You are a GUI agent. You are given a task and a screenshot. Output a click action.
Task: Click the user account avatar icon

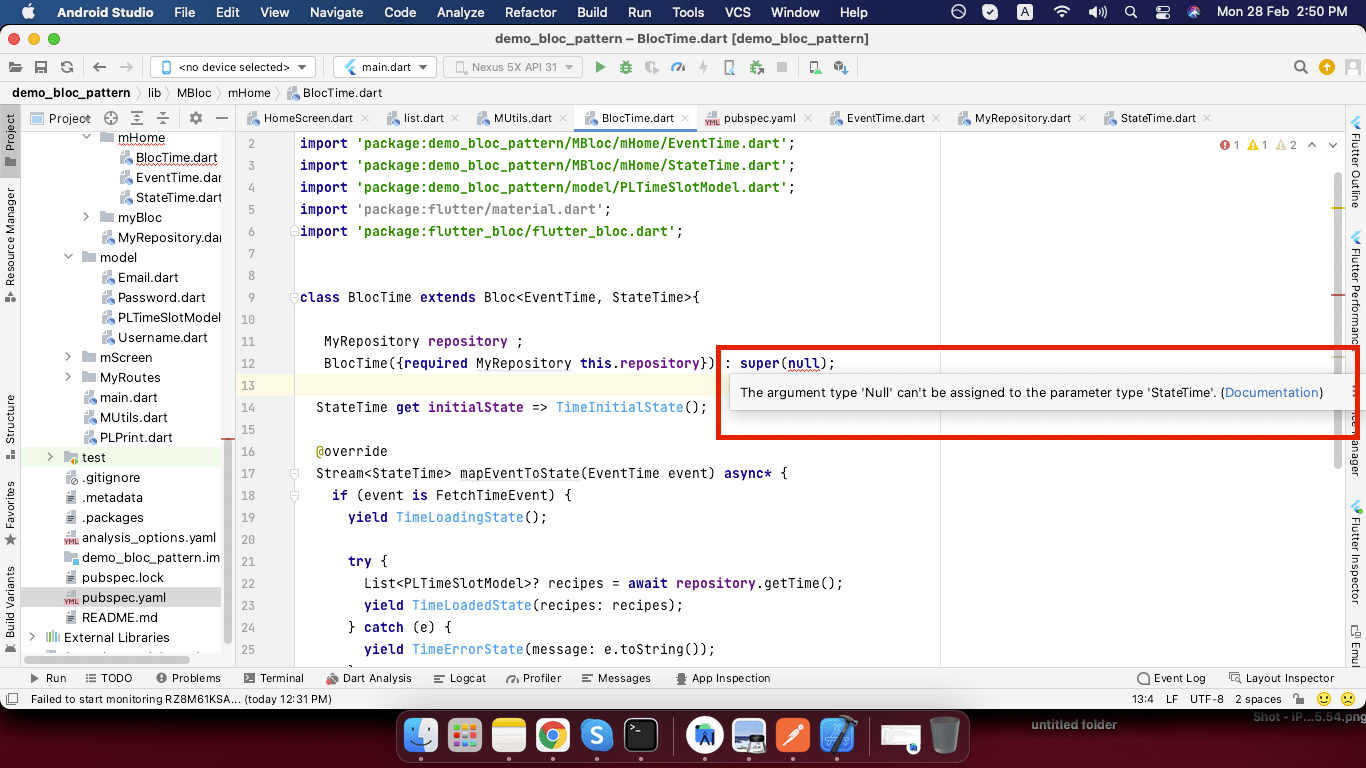[x=1352, y=67]
